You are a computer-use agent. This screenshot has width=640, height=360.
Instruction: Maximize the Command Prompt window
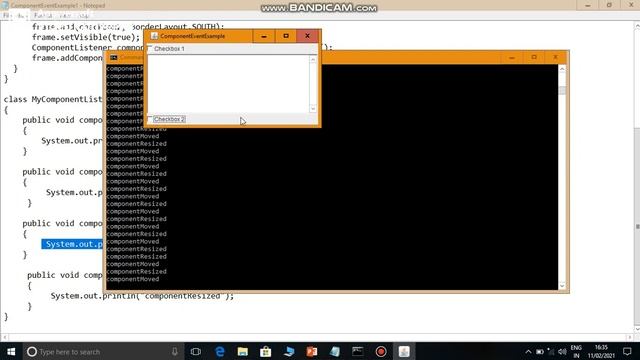point(534,58)
